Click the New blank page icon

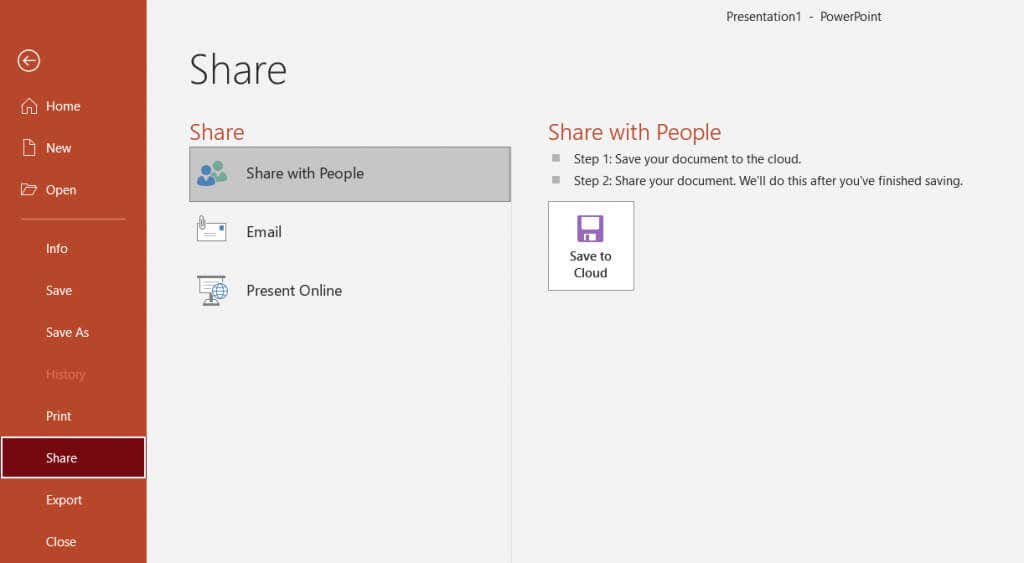(x=29, y=148)
